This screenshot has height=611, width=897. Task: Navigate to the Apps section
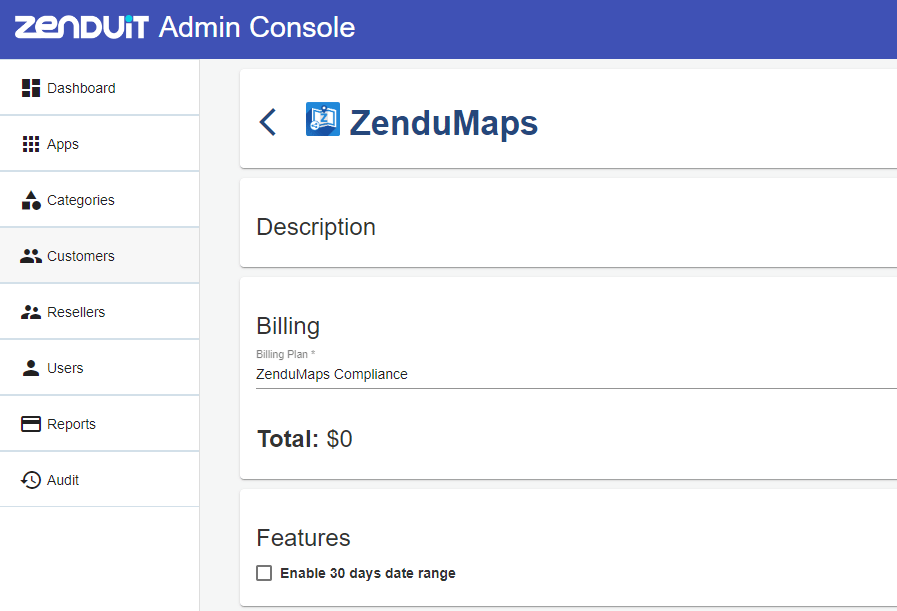click(100, 144)
